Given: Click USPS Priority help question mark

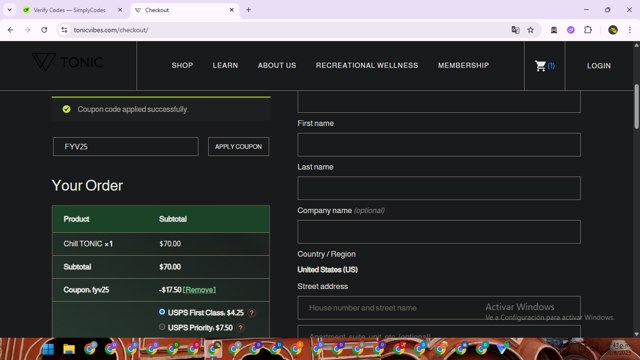Looking at the screenshot, I should [x=241, y=328].
